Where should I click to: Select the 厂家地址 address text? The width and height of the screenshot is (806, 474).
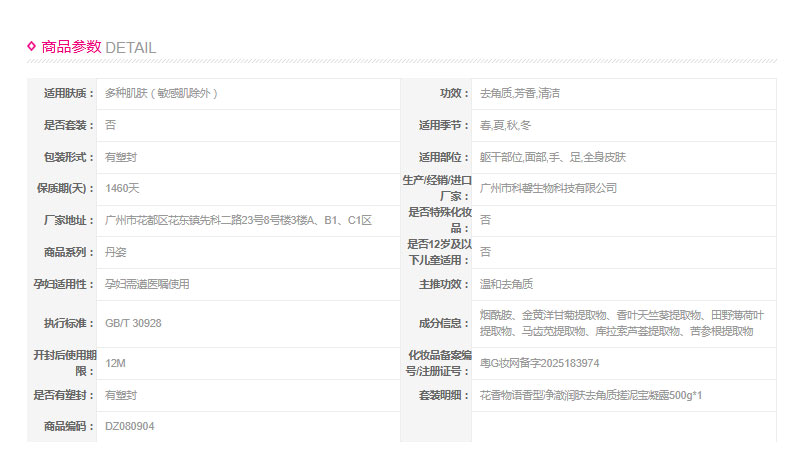click(238, 220)
